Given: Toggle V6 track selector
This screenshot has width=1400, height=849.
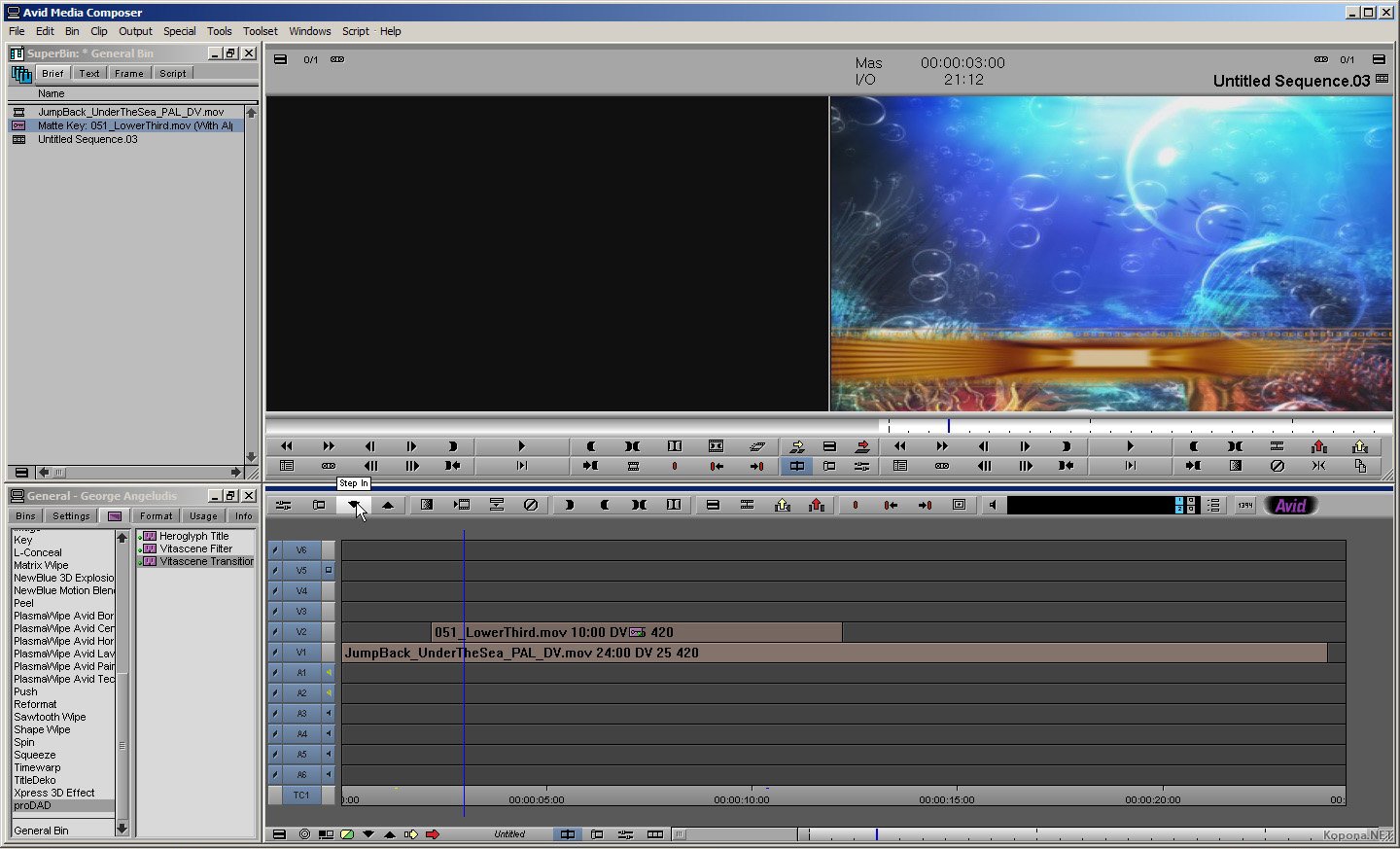Looking at the screenshot, I should (x=301, y=550).
